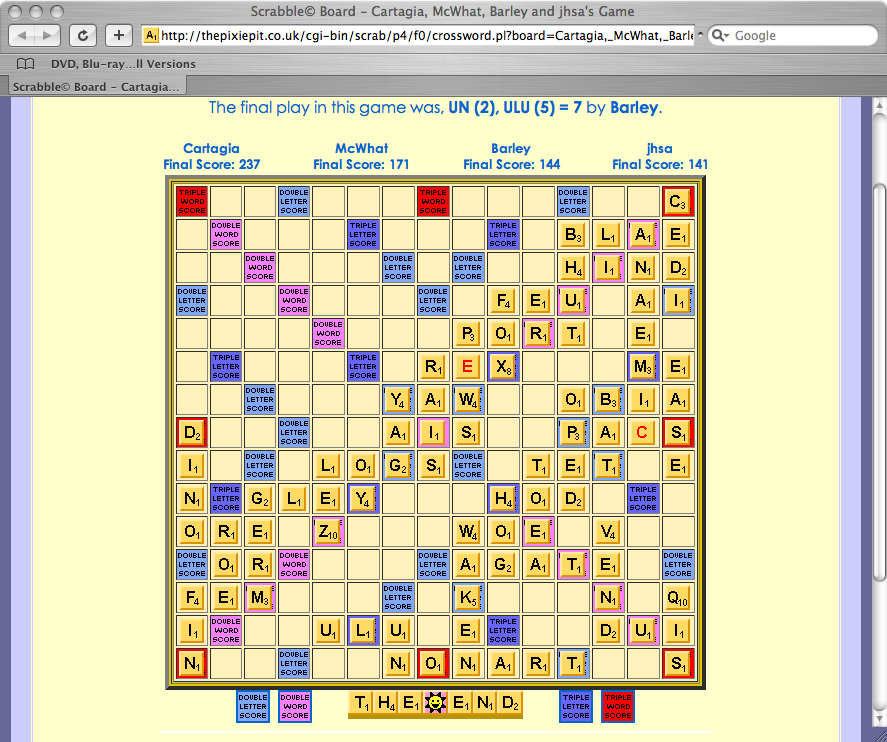This screenshot has width=887, height=742.
Task: Click the Z10 tile on the board
Action: pyautogui.click(x=328, y=532)
